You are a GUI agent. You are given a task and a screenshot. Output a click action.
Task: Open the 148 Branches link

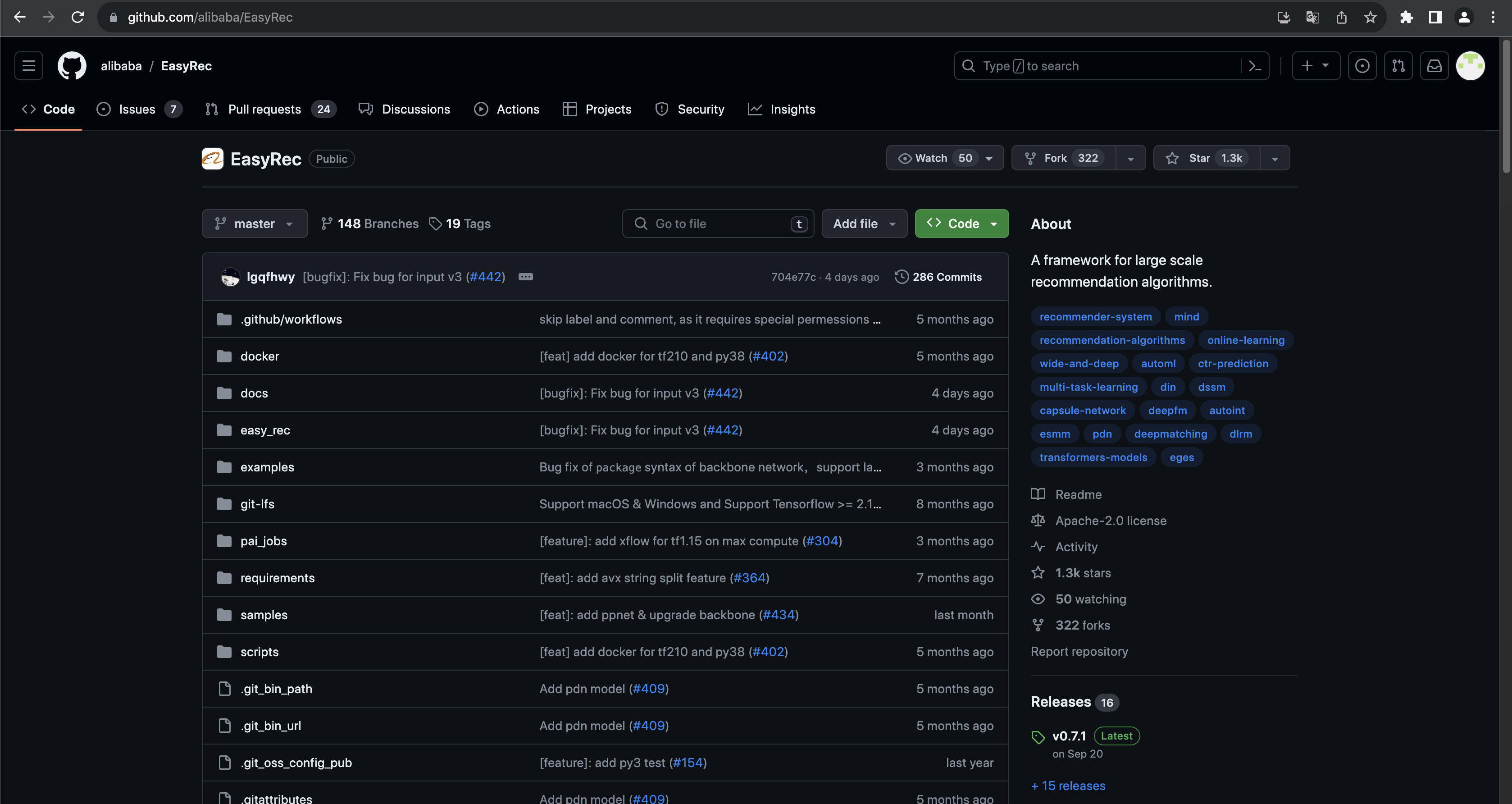pyautogui.click(x=369, y=223)
